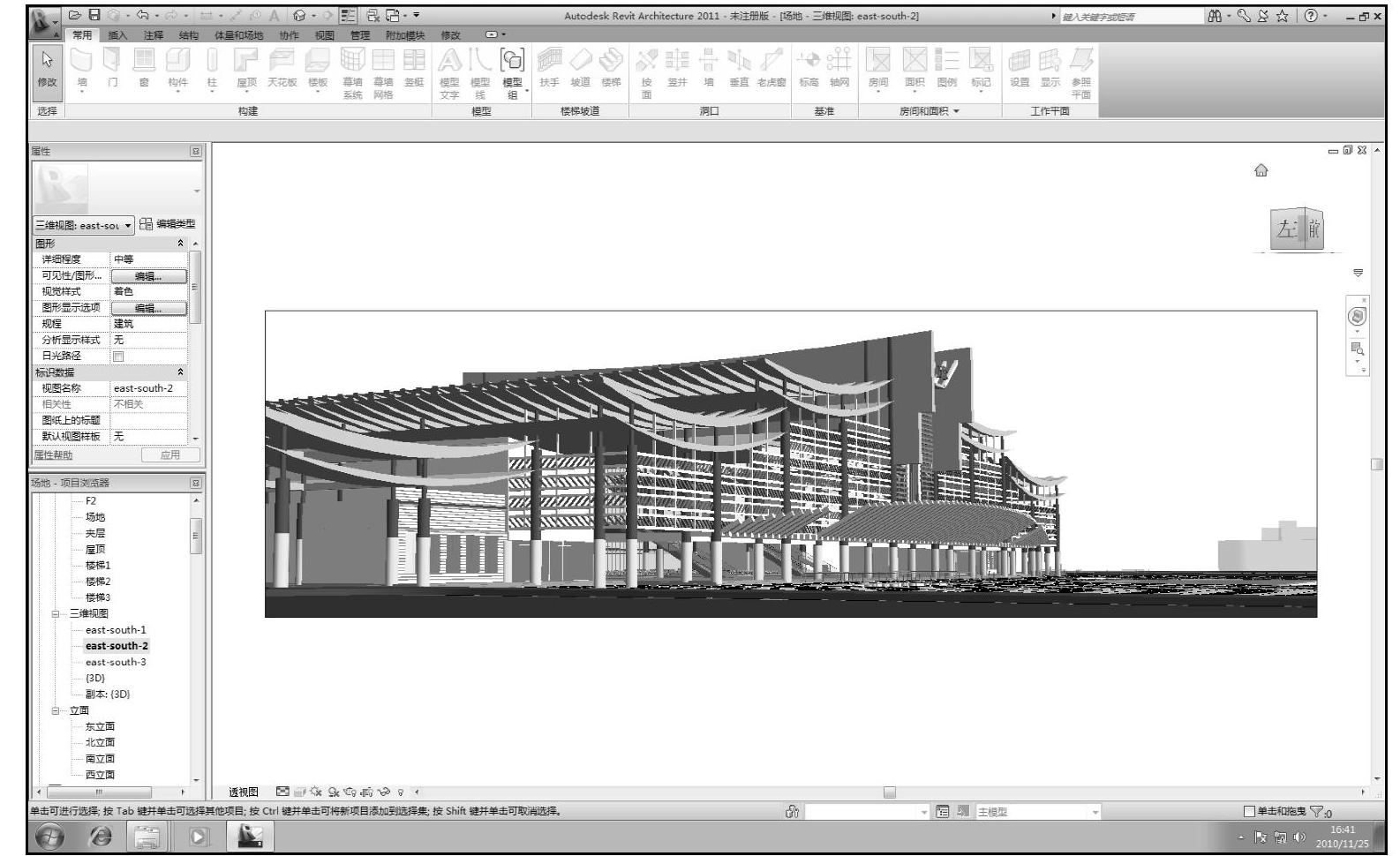
Task: Select the Window (窗) tool
Action: (144, 69)
